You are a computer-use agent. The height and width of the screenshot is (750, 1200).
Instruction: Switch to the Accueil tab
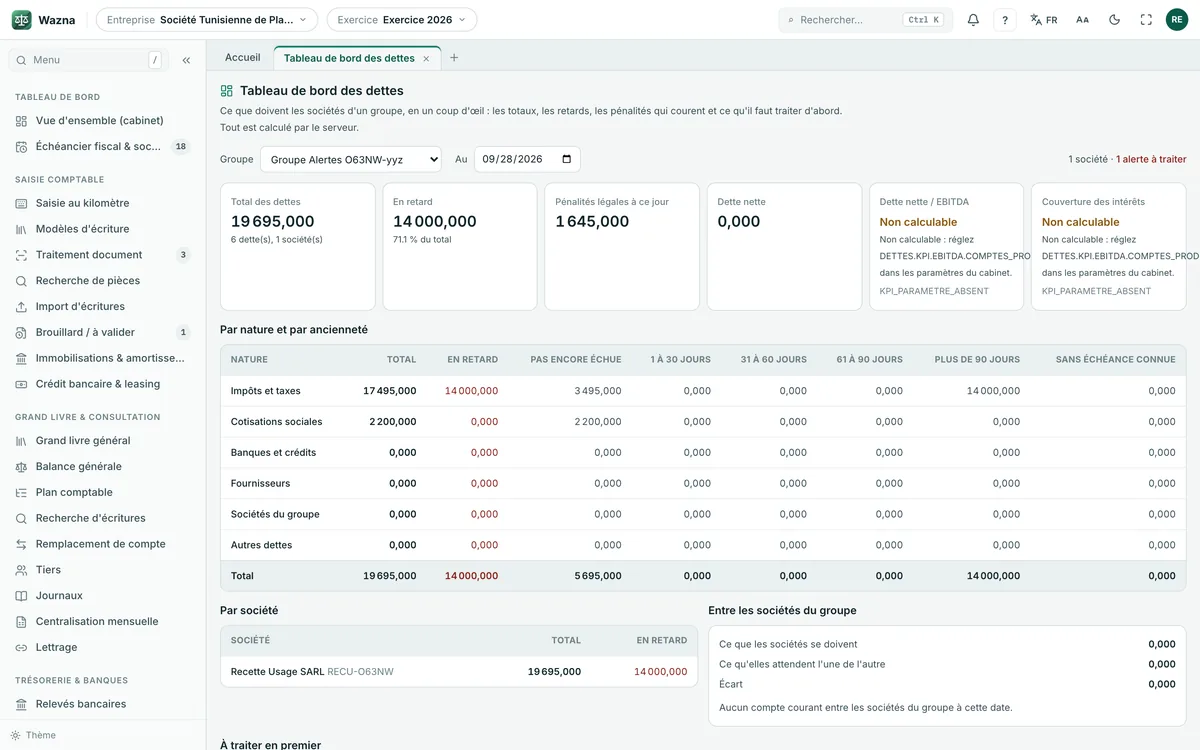click(x=243, y=58)
